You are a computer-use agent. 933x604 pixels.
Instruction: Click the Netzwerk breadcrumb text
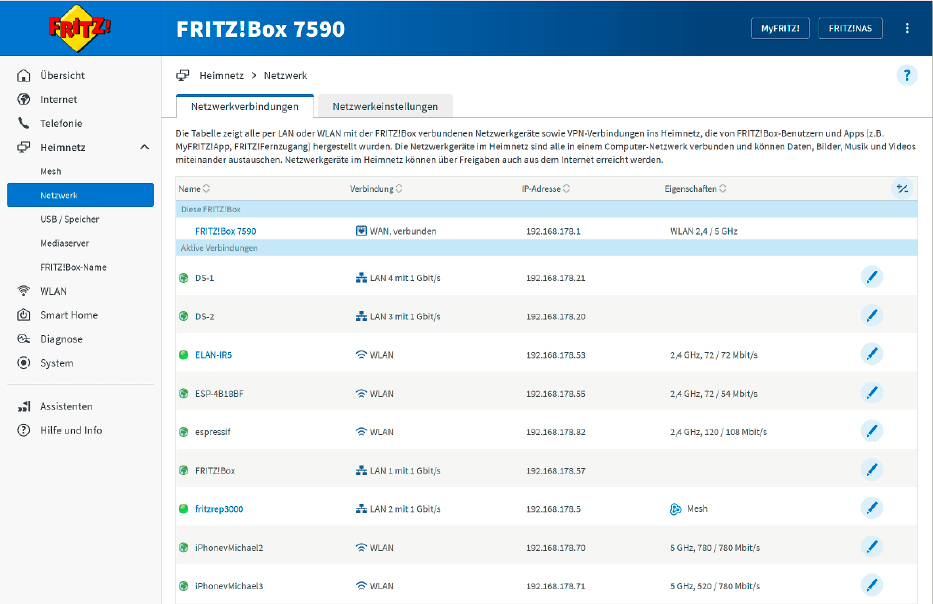(x=286, y=76)
